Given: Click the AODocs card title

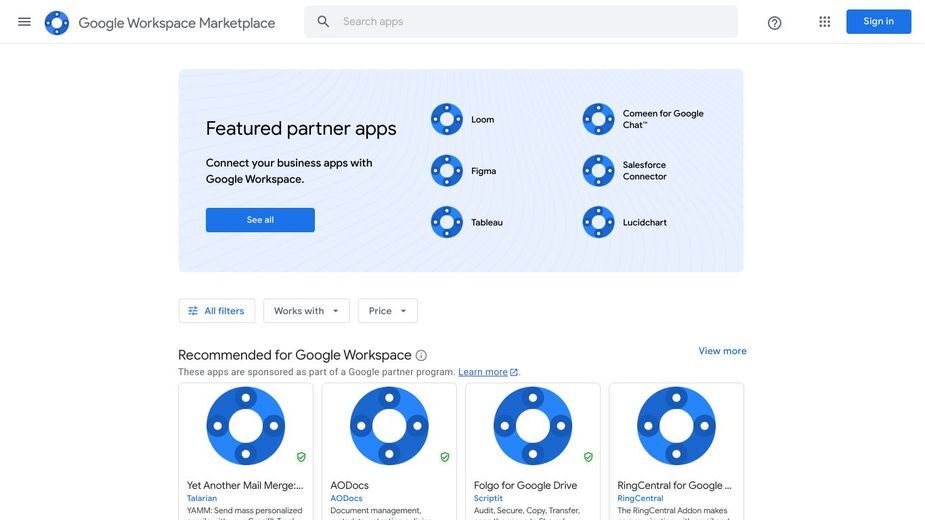Looking at the screenshot, I should [x=349, y=485].
